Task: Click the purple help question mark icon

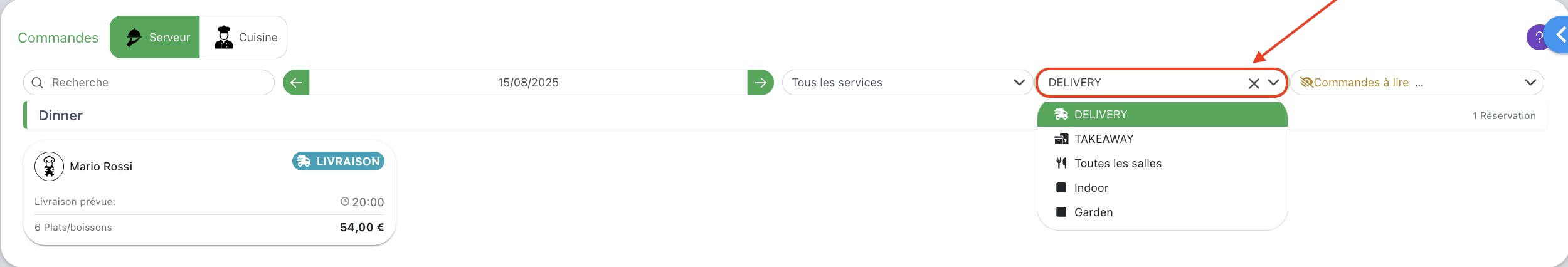Action: (1538, 38)
